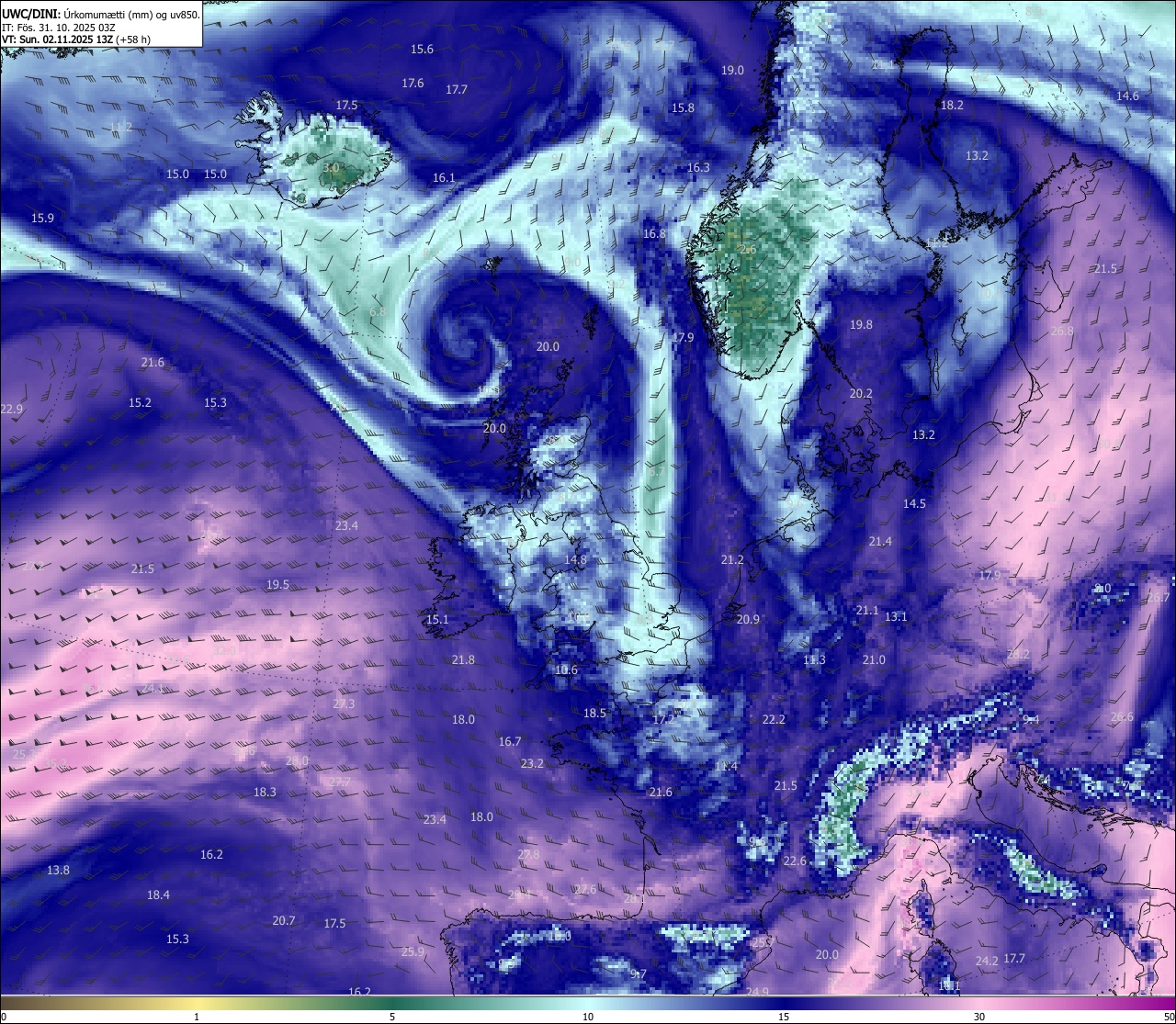
Task: Click the legend label 10
Action: pyautogui.click(x=588, y=1017)
